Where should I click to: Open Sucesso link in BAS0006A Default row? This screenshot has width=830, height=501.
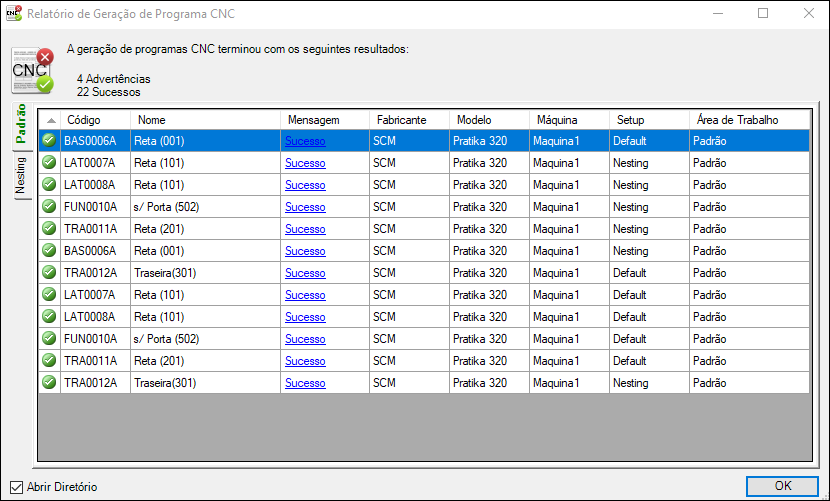click(305, 141)
